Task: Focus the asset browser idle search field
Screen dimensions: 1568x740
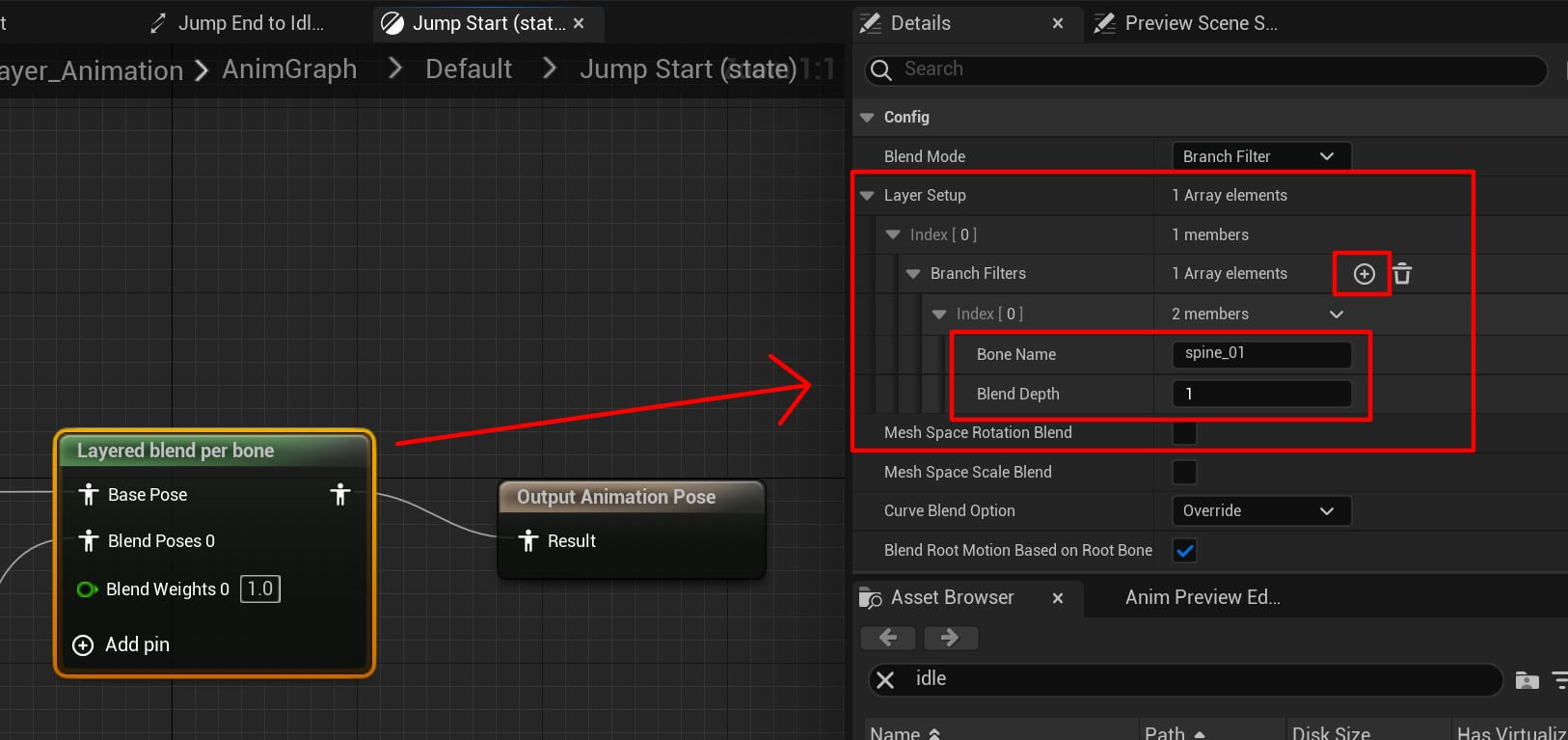Action: [x=1185, y=679]
